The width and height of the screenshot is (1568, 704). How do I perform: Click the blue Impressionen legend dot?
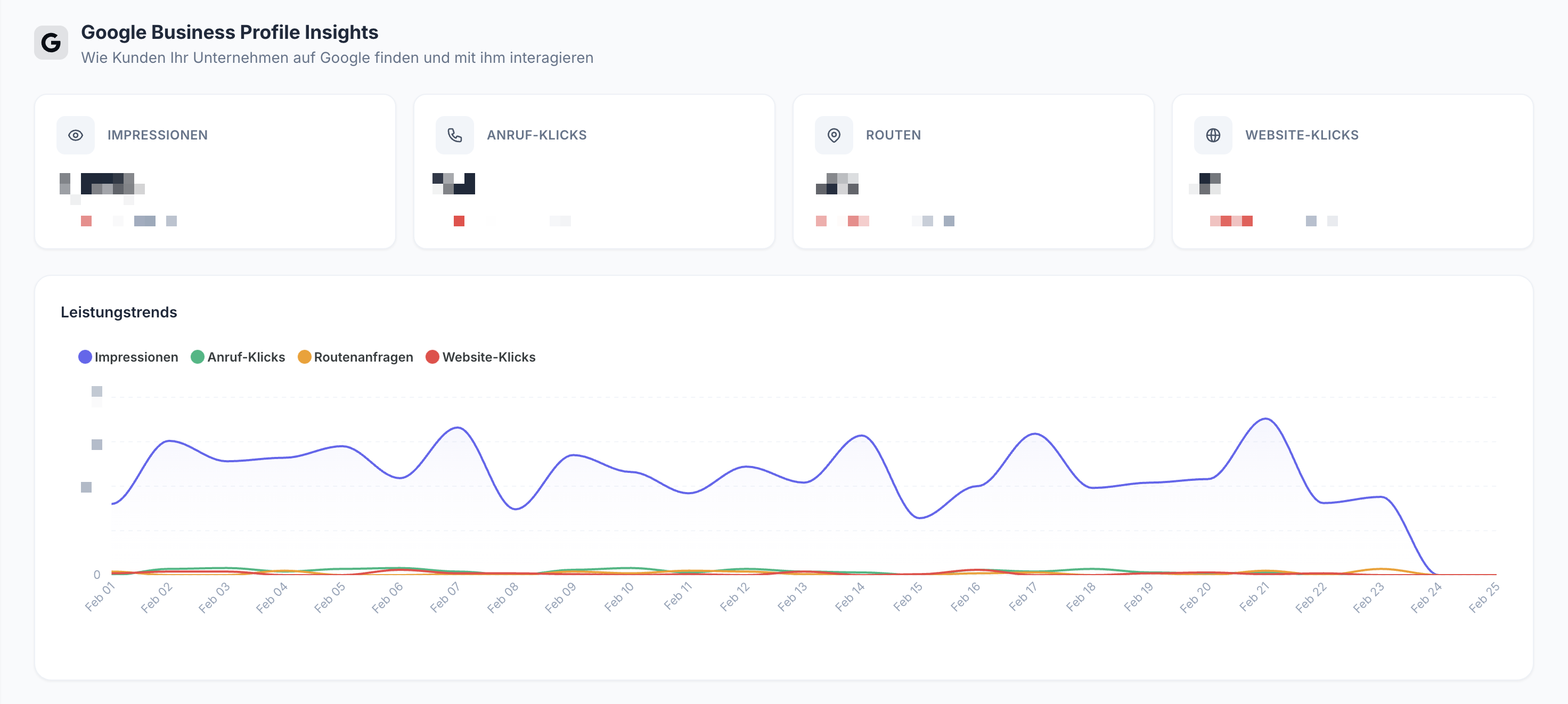point(85,357)
